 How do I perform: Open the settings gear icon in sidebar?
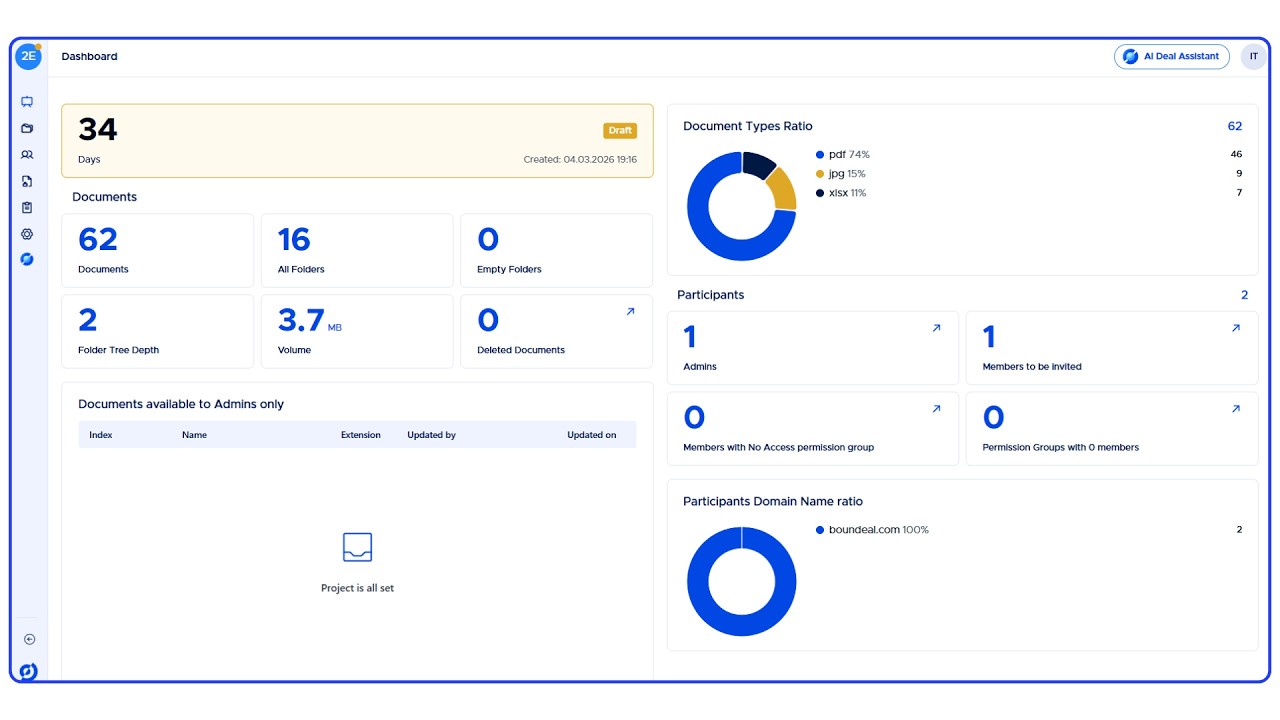pyautogui.click(x=27, y=234)
